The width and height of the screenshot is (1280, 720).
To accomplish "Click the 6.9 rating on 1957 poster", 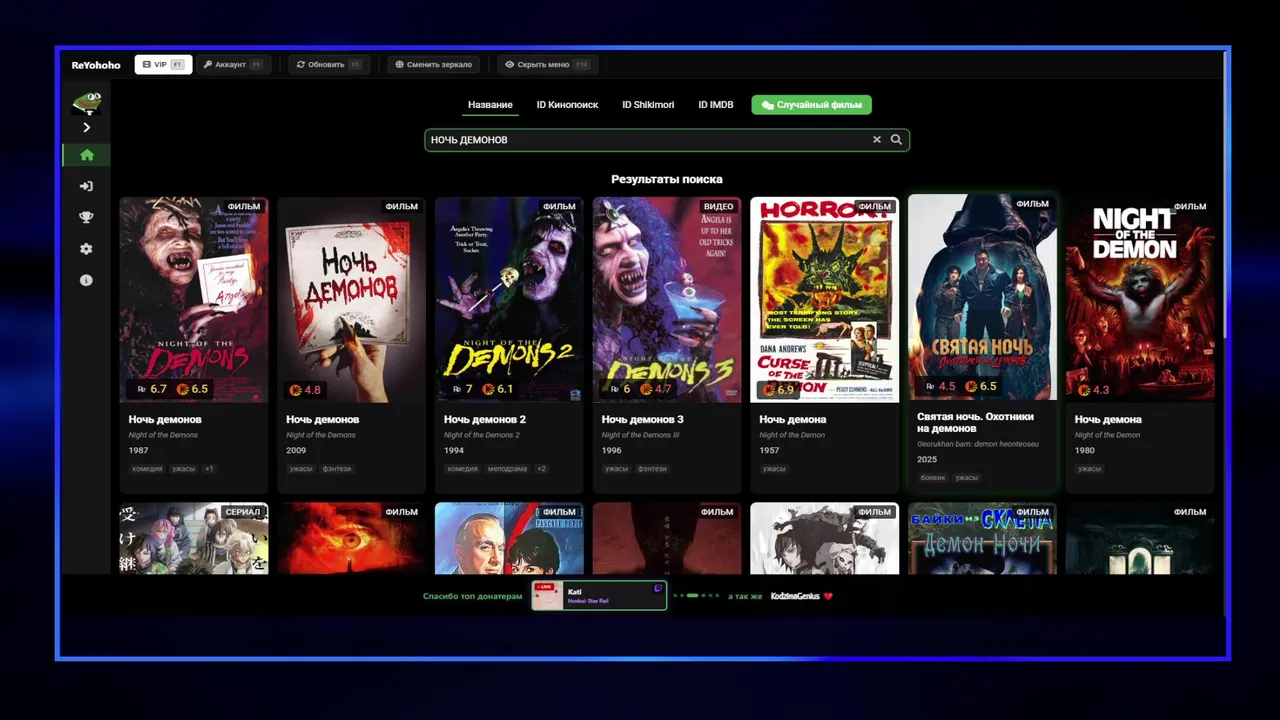I will coord(778,390).
